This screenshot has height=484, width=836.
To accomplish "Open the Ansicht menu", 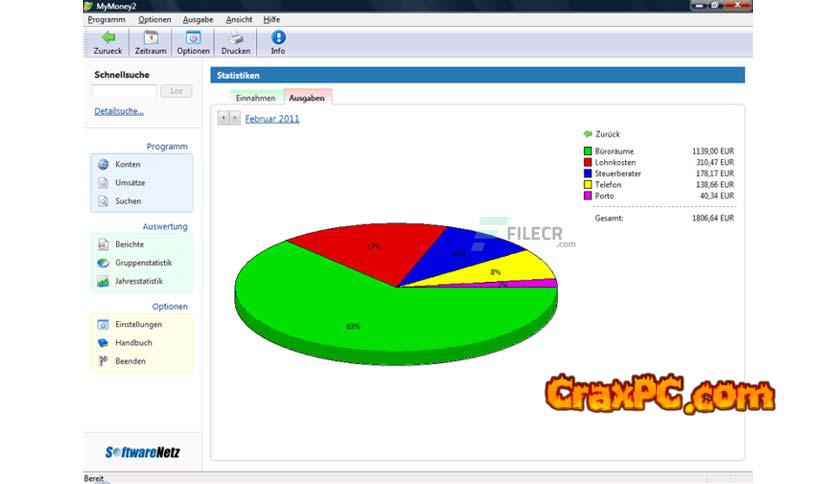I will [x=239, y=20].
